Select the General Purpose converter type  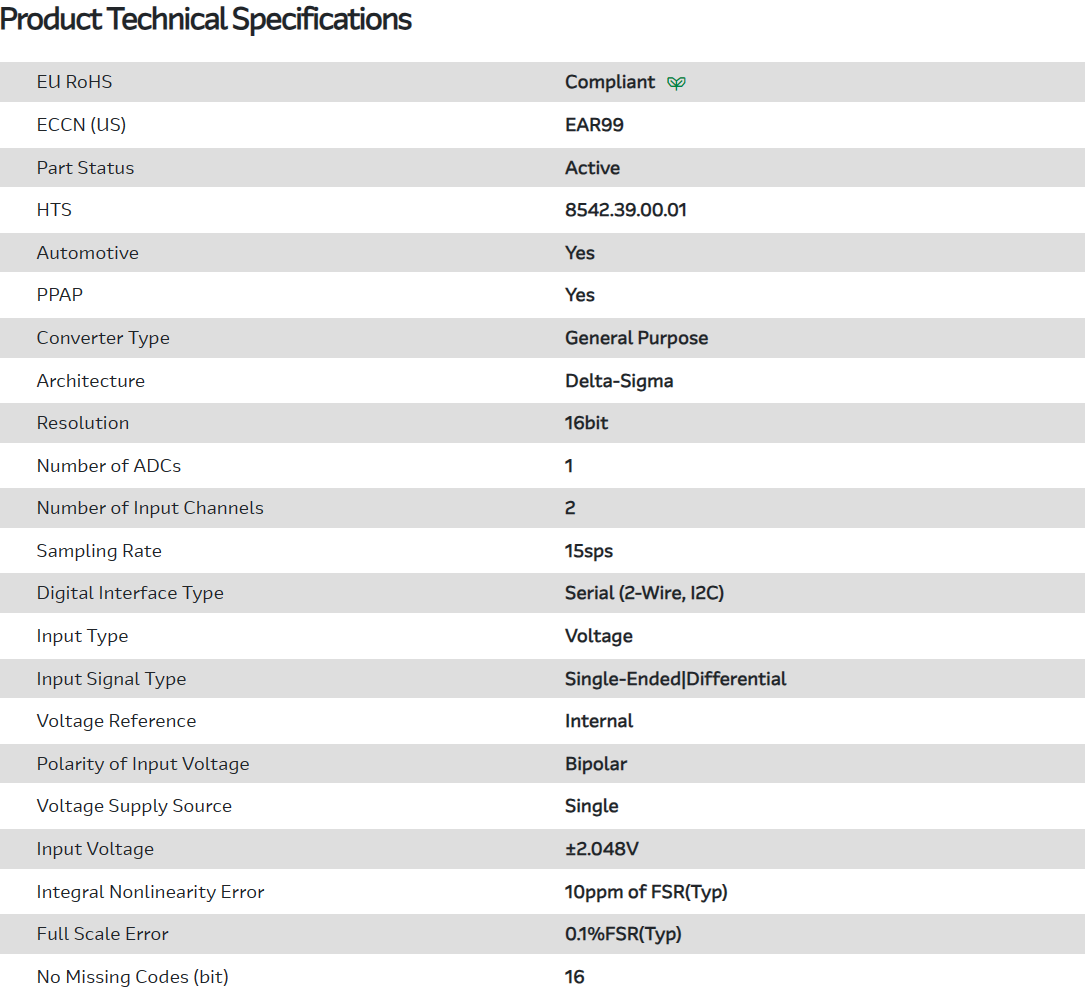point(636,338)
